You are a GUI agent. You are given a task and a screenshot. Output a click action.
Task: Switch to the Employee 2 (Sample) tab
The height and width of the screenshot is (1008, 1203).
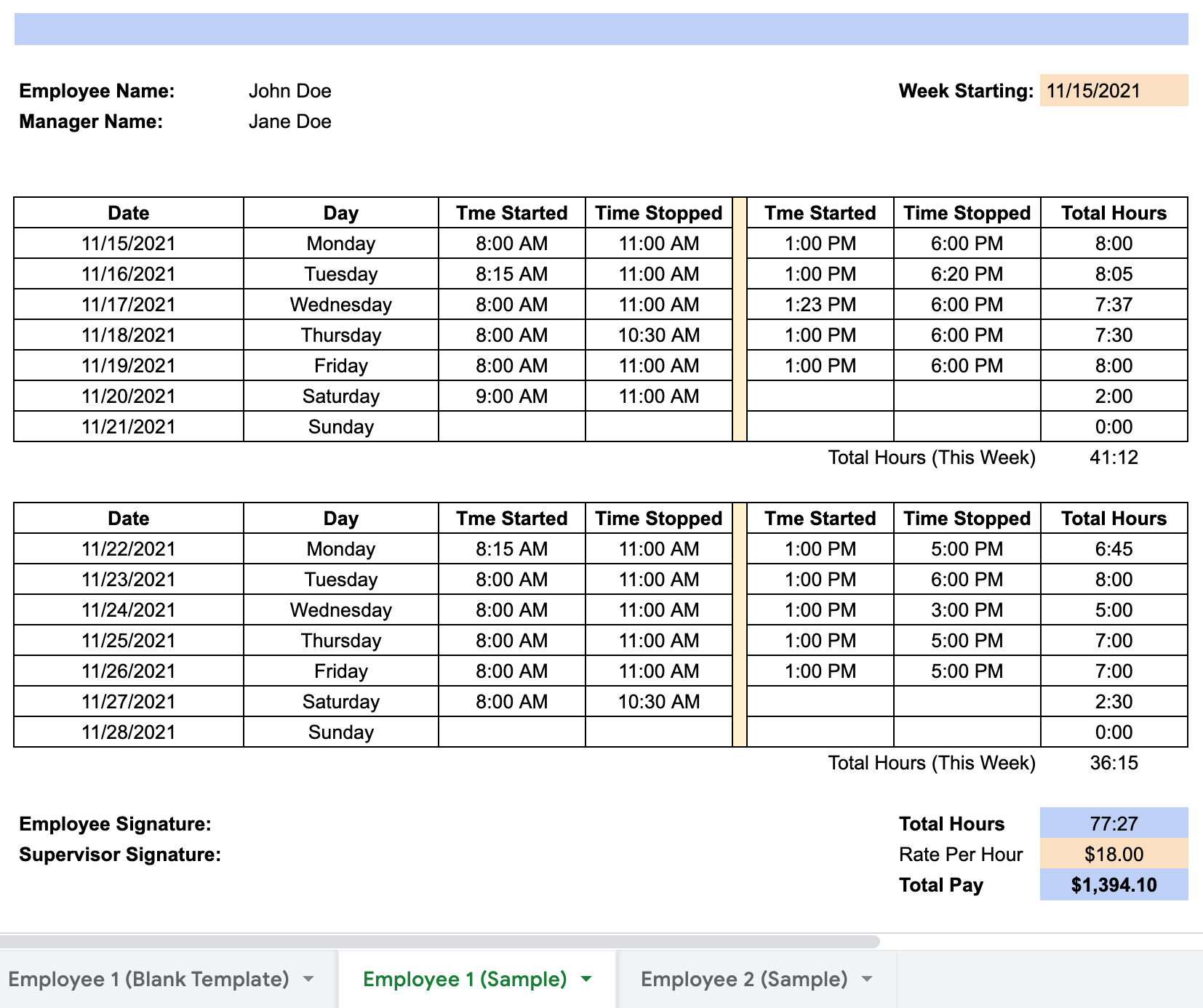click(x=743, y=980)
